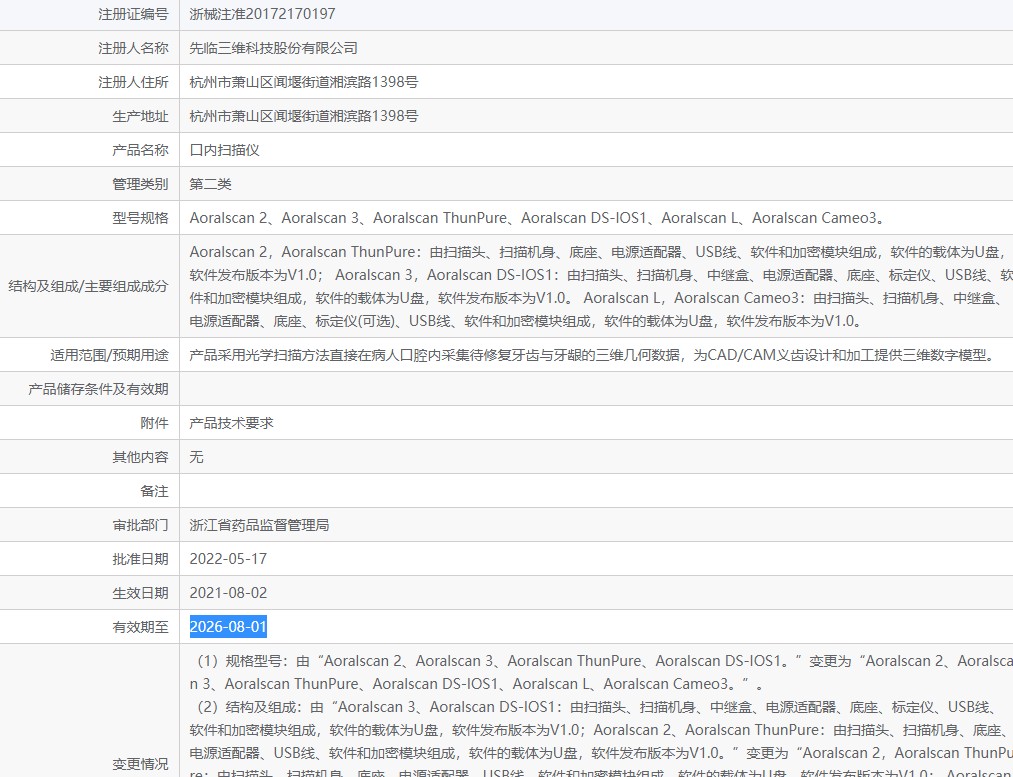Click highlighted expiry date 2026-08-01

coord(228,627)
